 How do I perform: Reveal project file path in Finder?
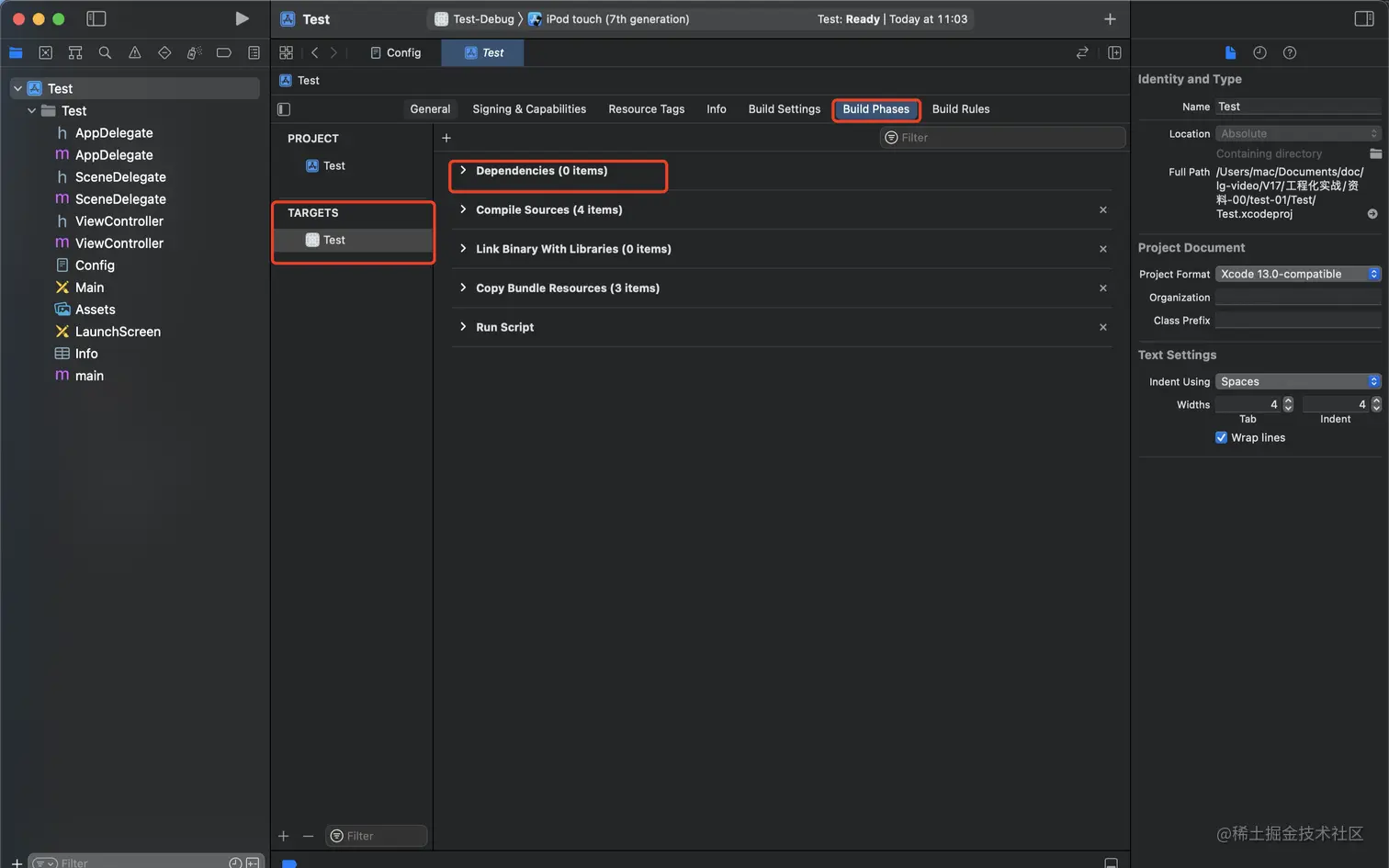(1372, 214)
